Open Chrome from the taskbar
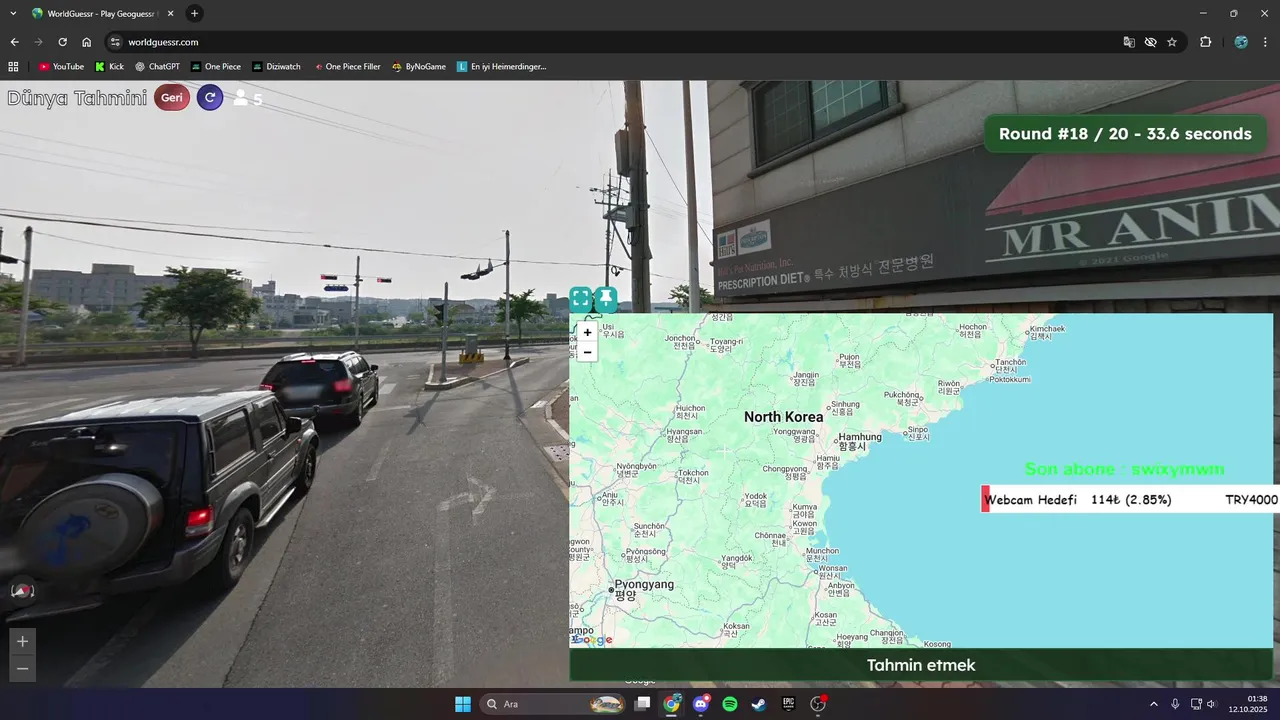1280x720 pixels. (x=672, y=704)
